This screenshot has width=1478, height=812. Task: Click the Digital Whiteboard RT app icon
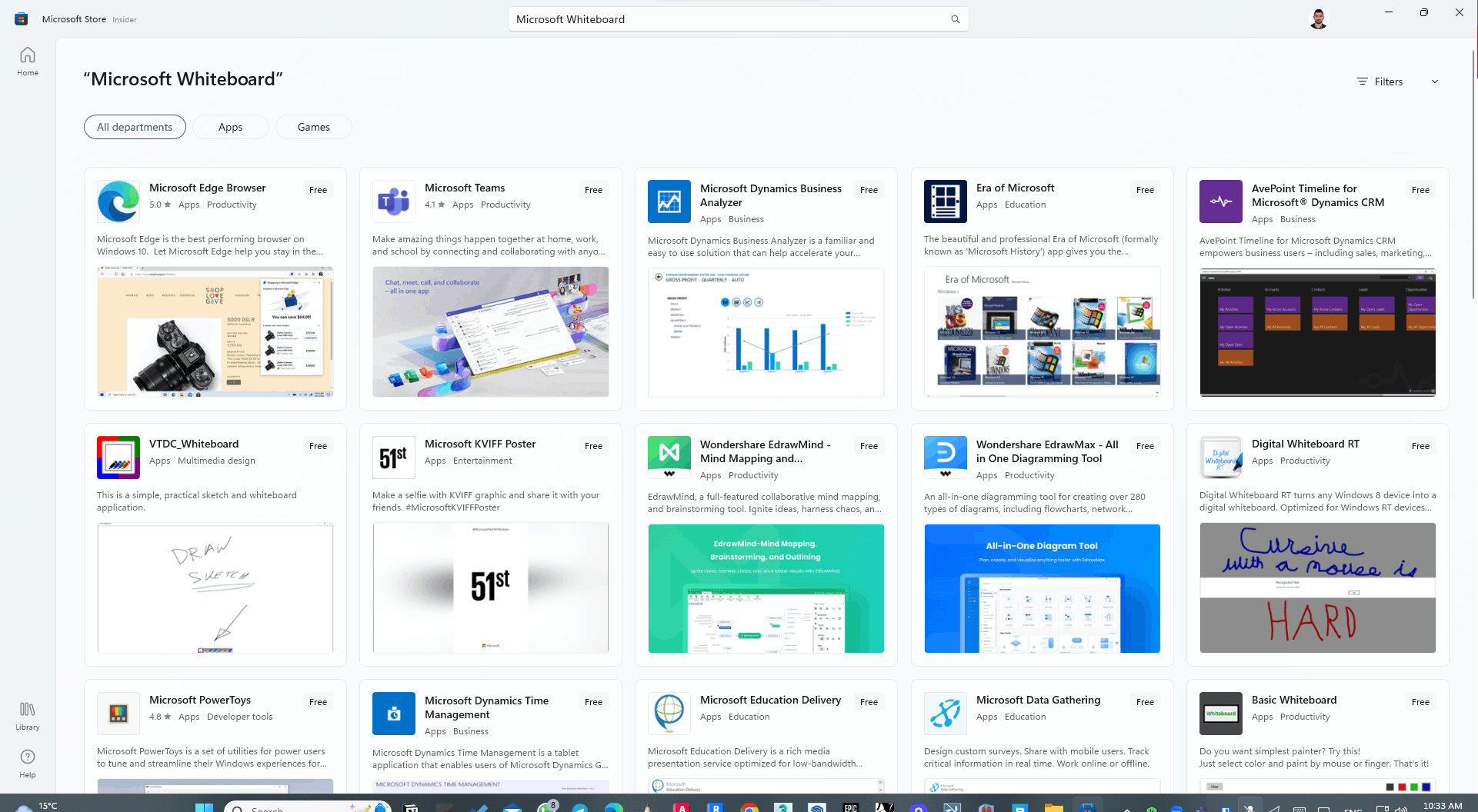tap(1221, 458)
